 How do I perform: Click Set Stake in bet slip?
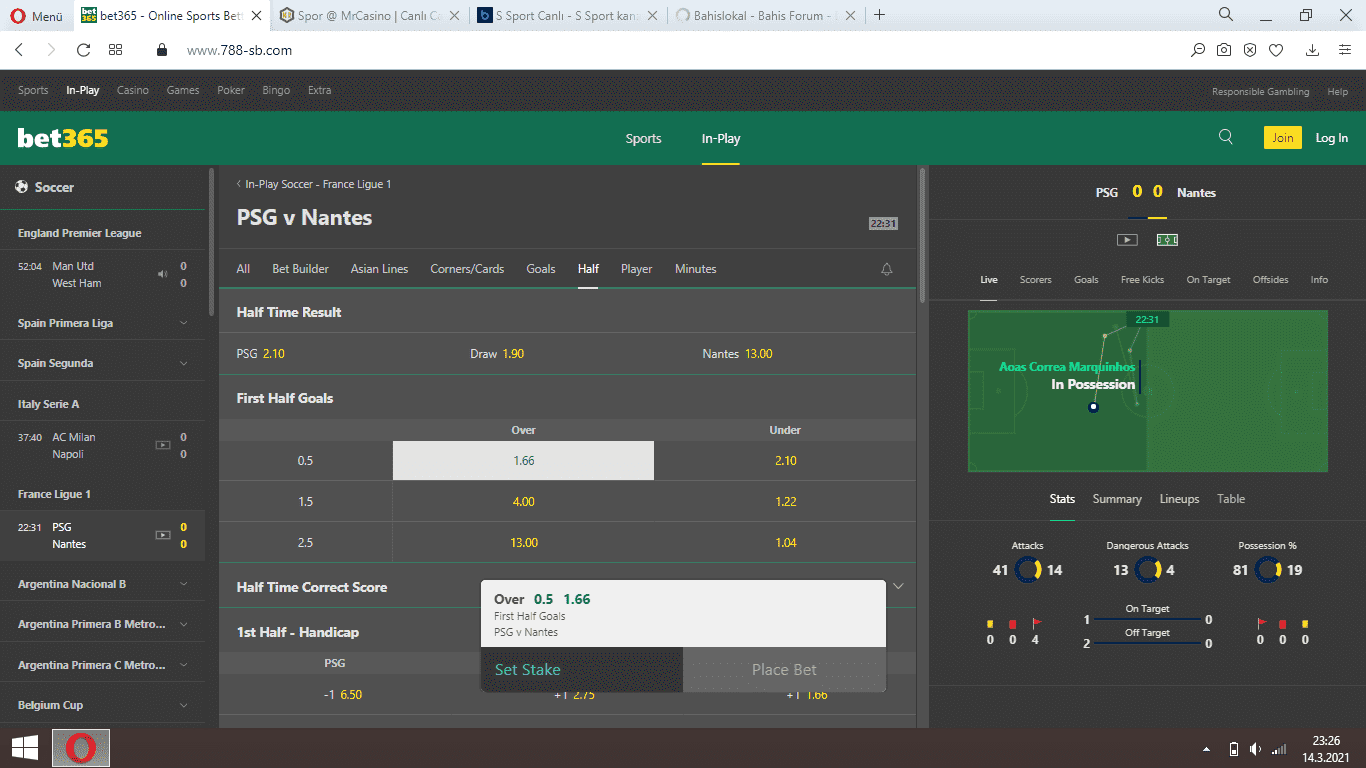[x=582, y=669]
